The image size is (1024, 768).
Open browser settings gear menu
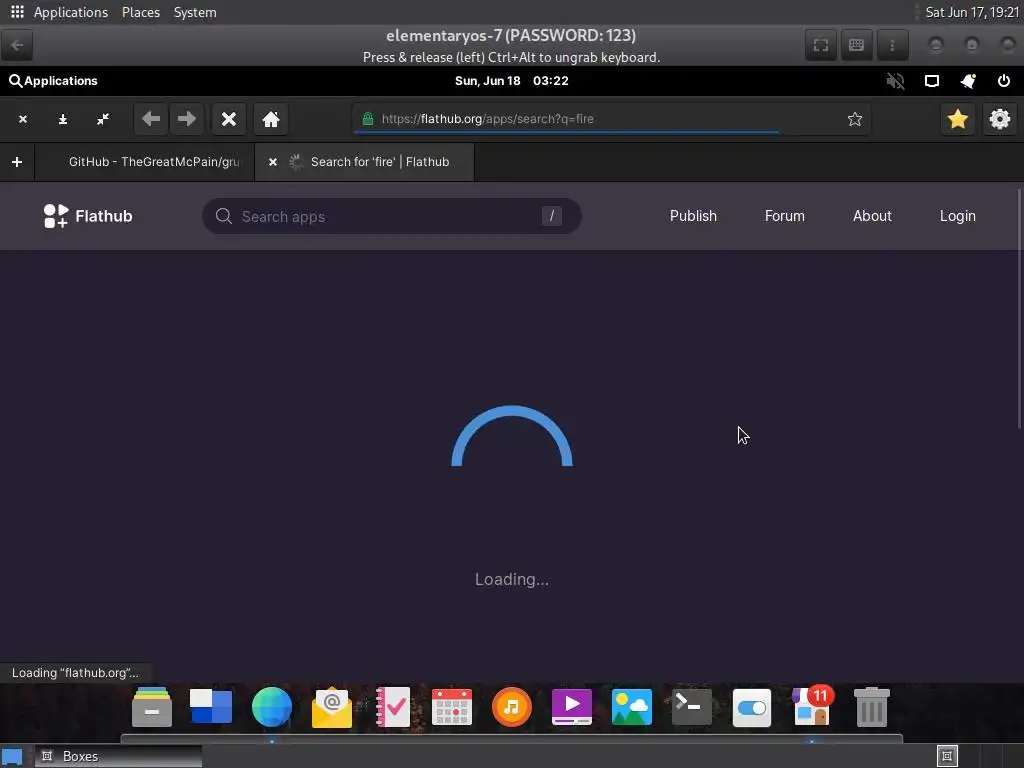point(1000,119)
